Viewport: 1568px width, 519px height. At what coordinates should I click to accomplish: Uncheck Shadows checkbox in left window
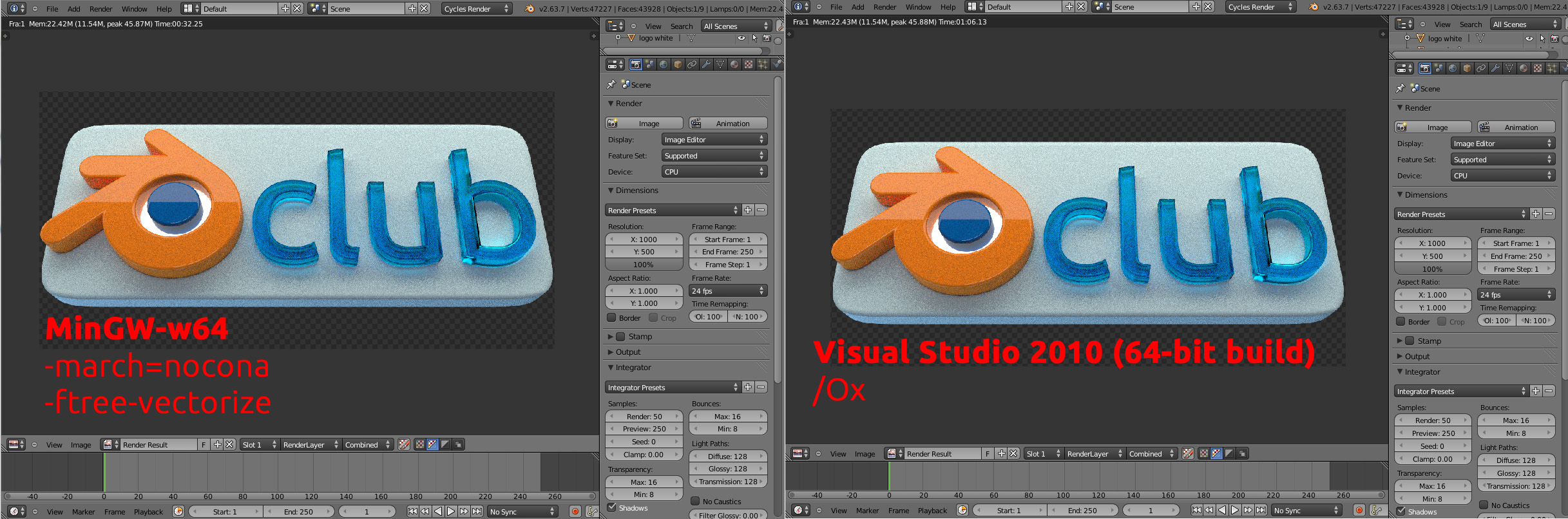tap(612, 507)
